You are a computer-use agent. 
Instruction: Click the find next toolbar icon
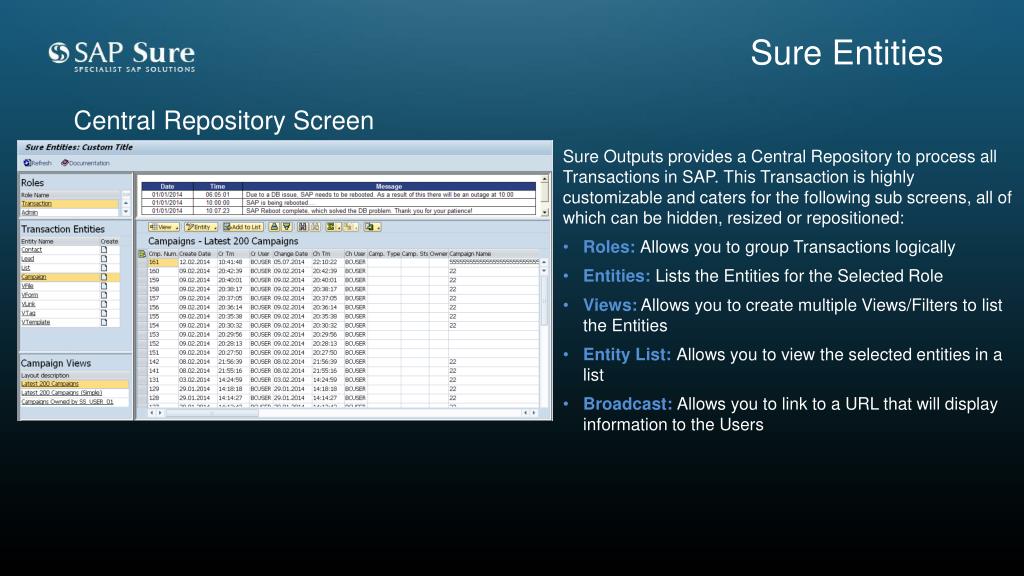pos(315,227)
